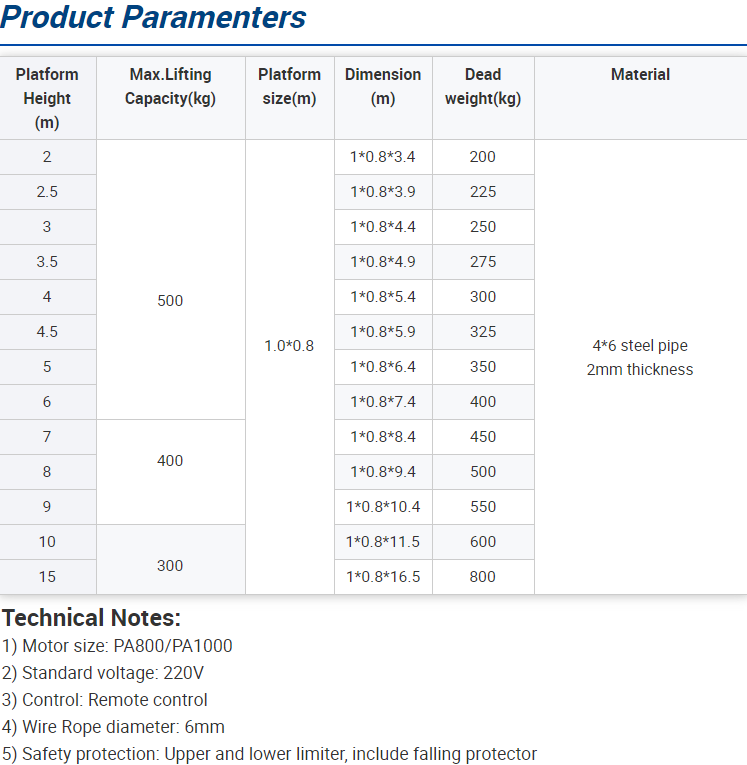Select the 300 lifting capacity cell

point(170,565)
